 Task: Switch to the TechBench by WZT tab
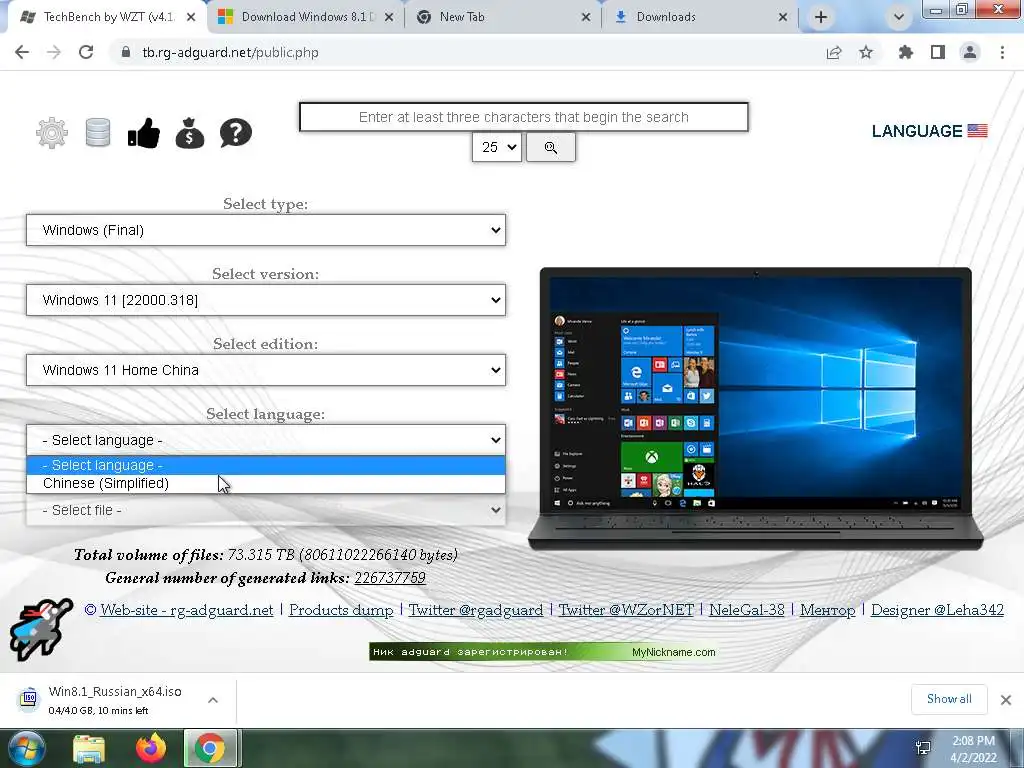108,17
